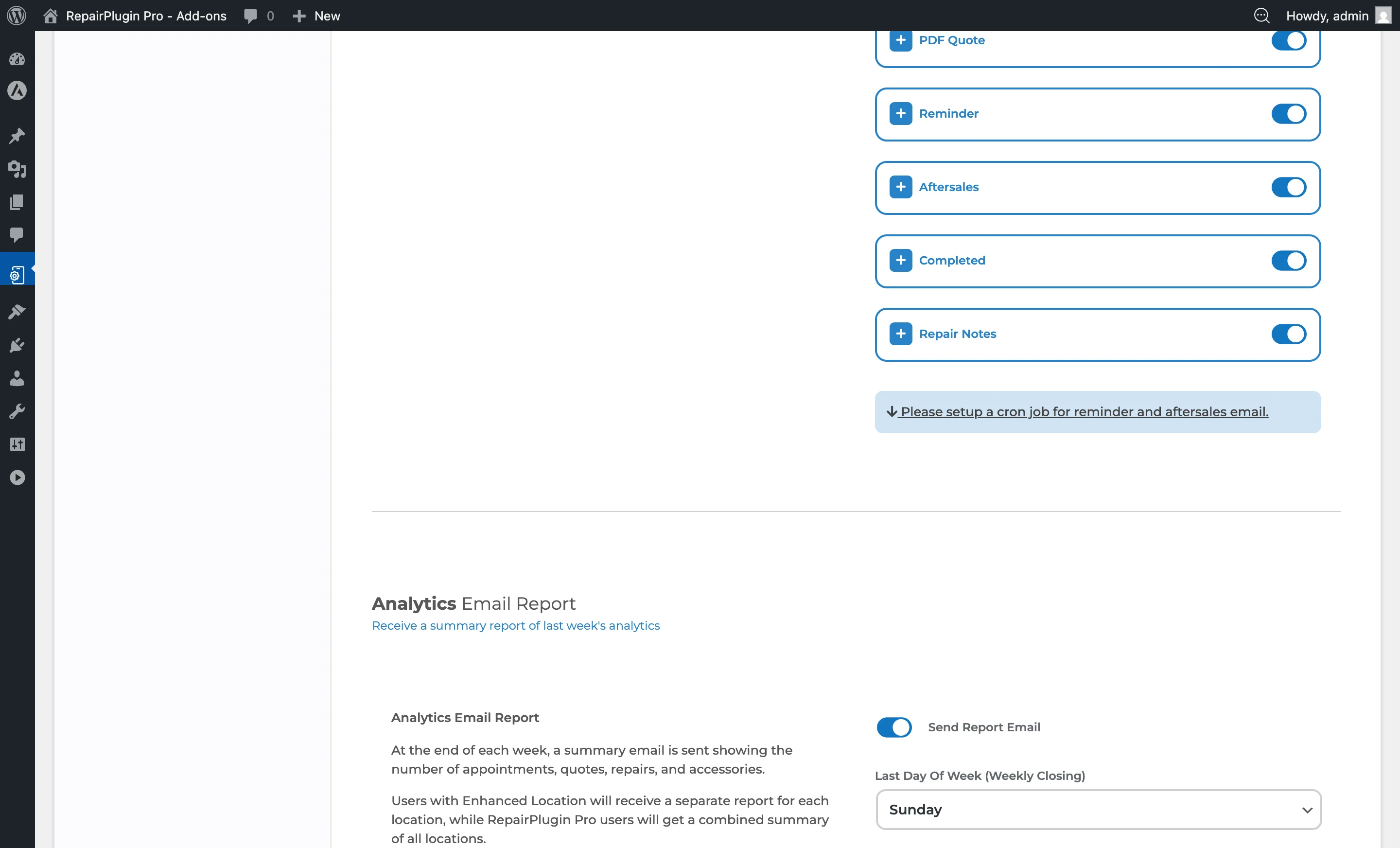The width and height of the screenshot is (1400, 848).
Task: Expand the Completed email section plus button
Action: [x=901, y=260]
